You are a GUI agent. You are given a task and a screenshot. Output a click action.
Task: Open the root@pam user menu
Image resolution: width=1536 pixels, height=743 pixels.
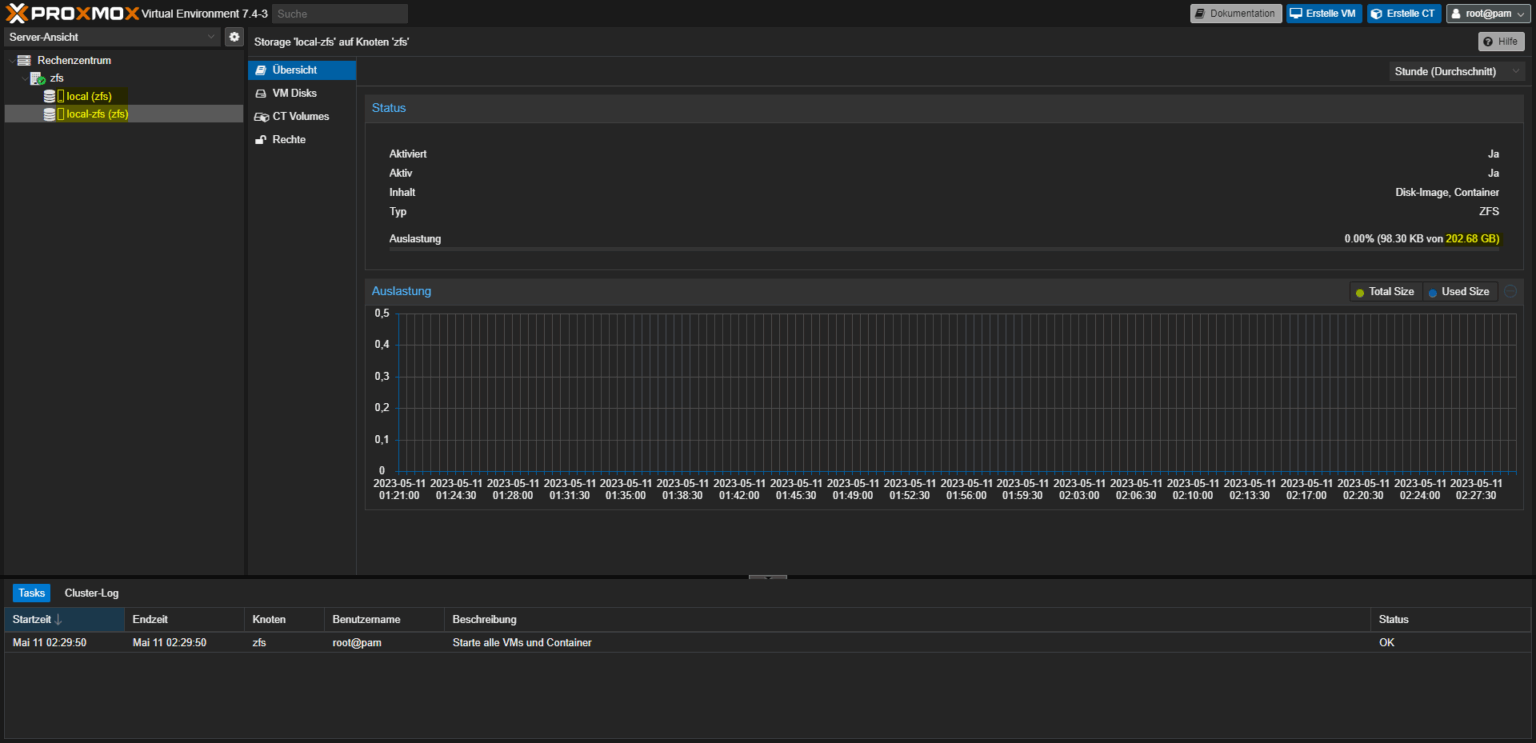1487,13
